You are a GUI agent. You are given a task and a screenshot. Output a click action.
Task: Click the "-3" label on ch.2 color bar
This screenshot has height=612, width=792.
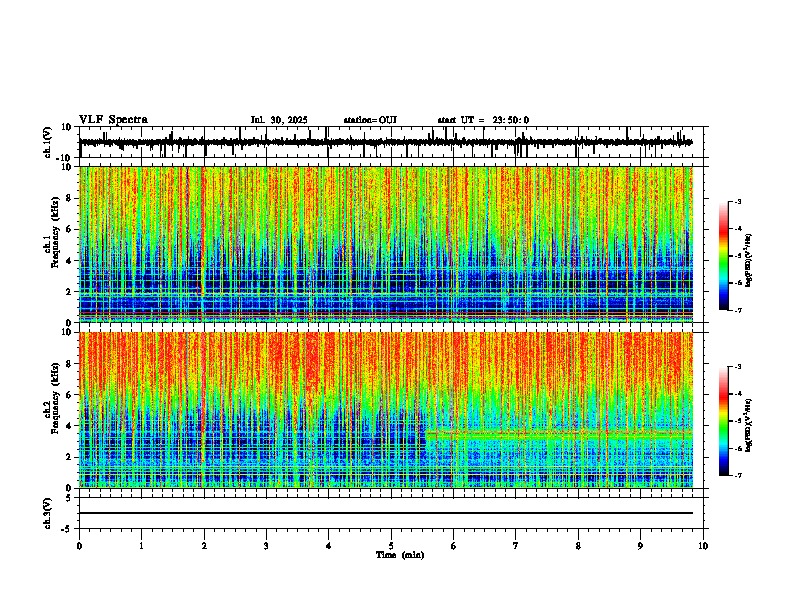(x=738, y=367)
